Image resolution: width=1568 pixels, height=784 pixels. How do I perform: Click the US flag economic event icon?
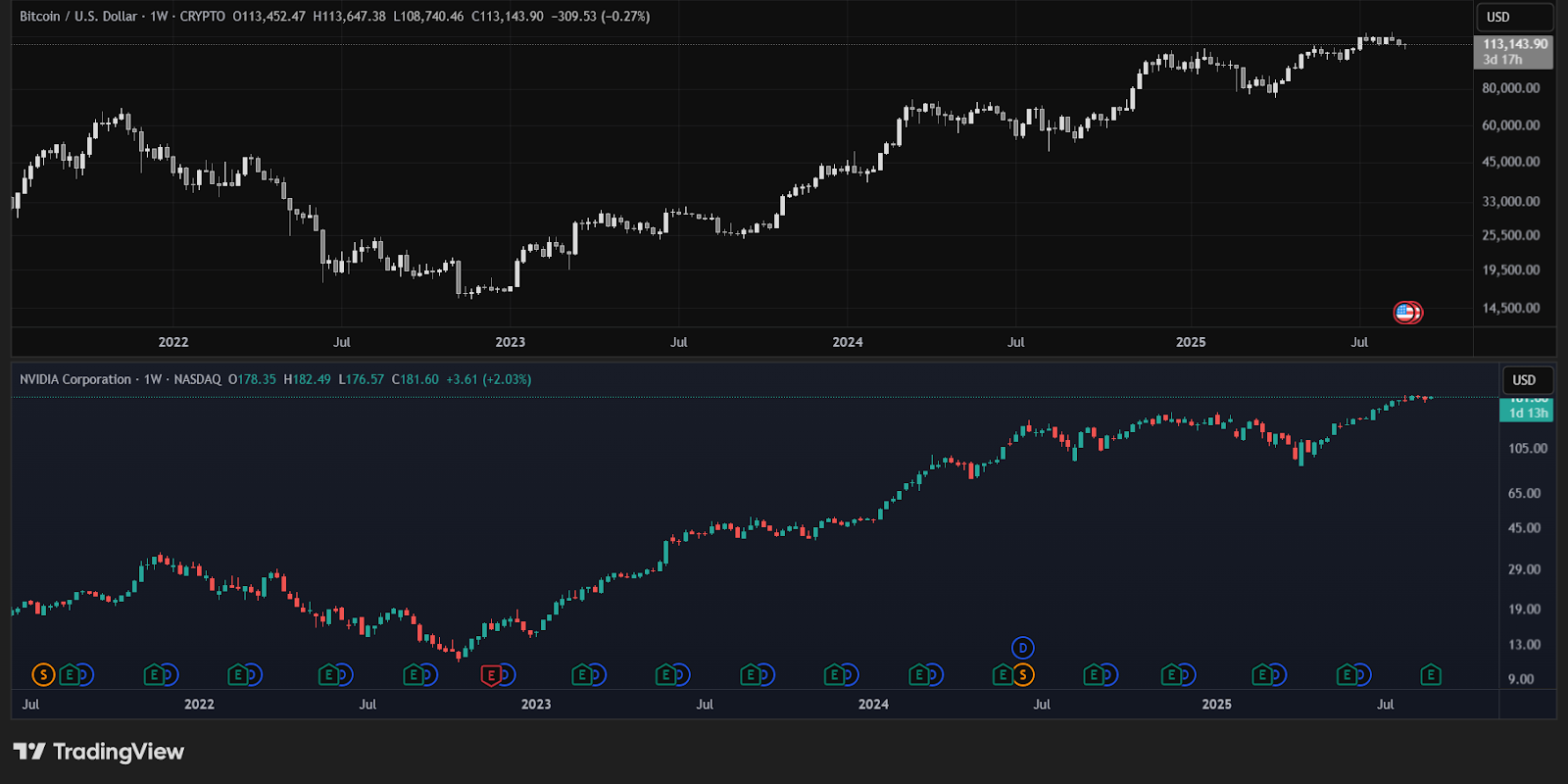point(1405,313)
